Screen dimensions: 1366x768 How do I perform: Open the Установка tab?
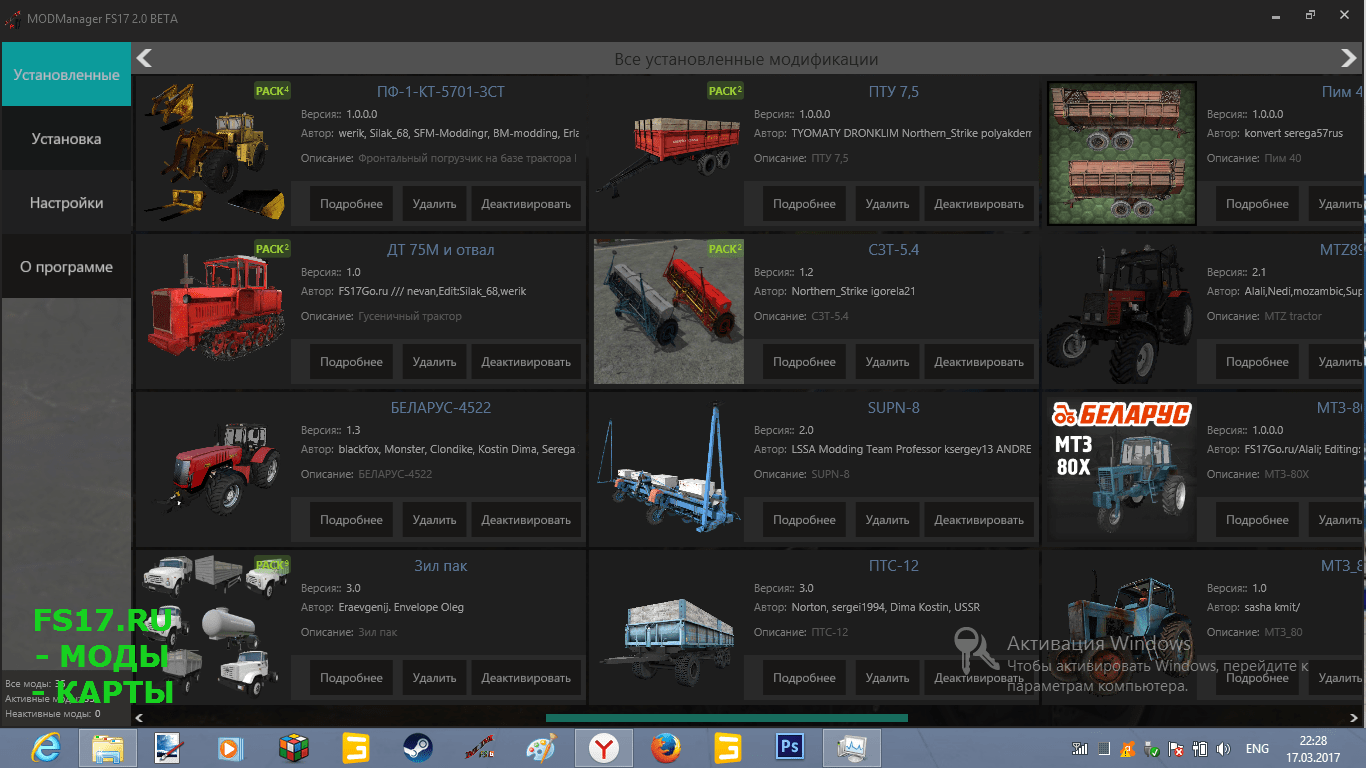[66, 139]
